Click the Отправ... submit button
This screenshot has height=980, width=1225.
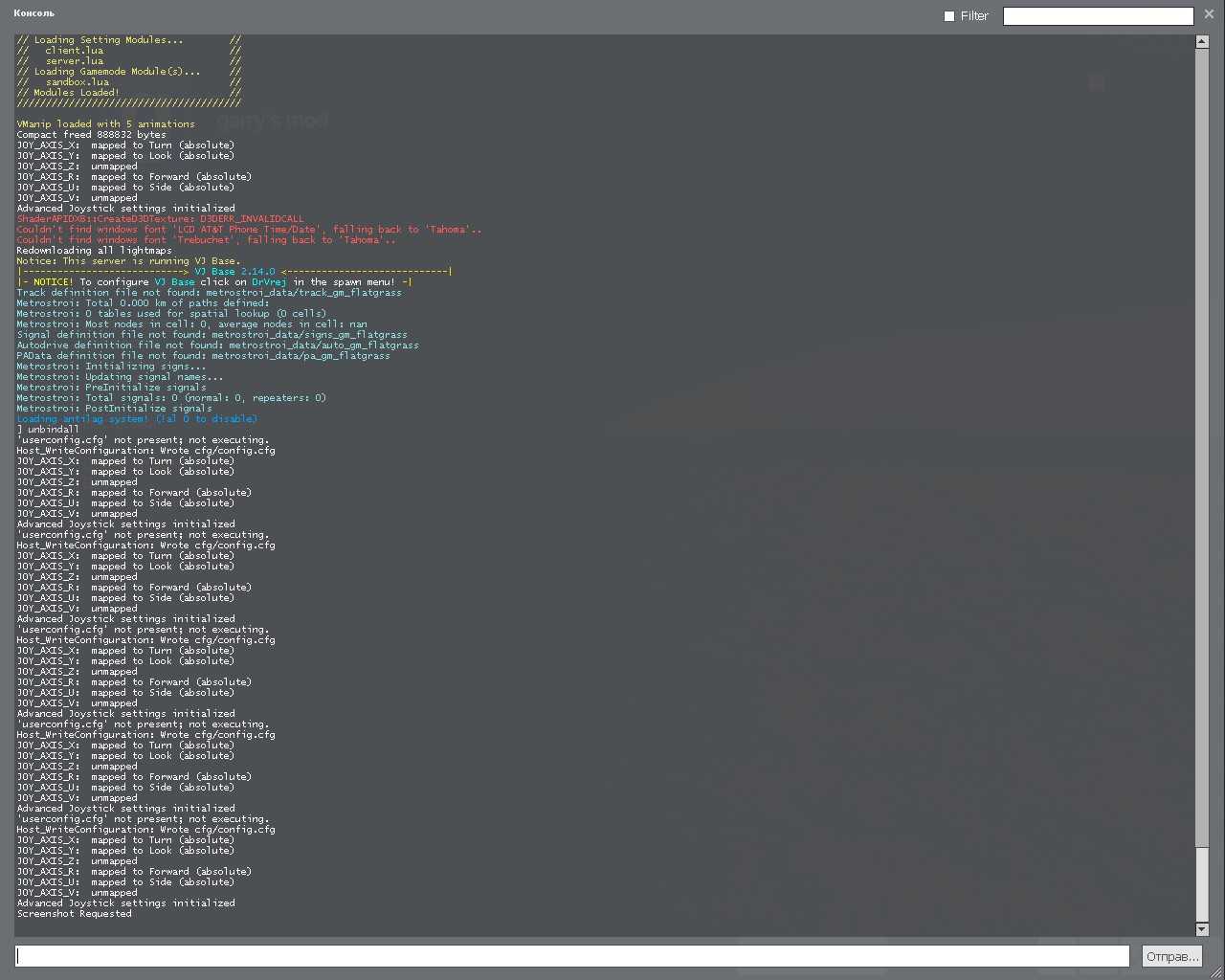pos(1172,956)
